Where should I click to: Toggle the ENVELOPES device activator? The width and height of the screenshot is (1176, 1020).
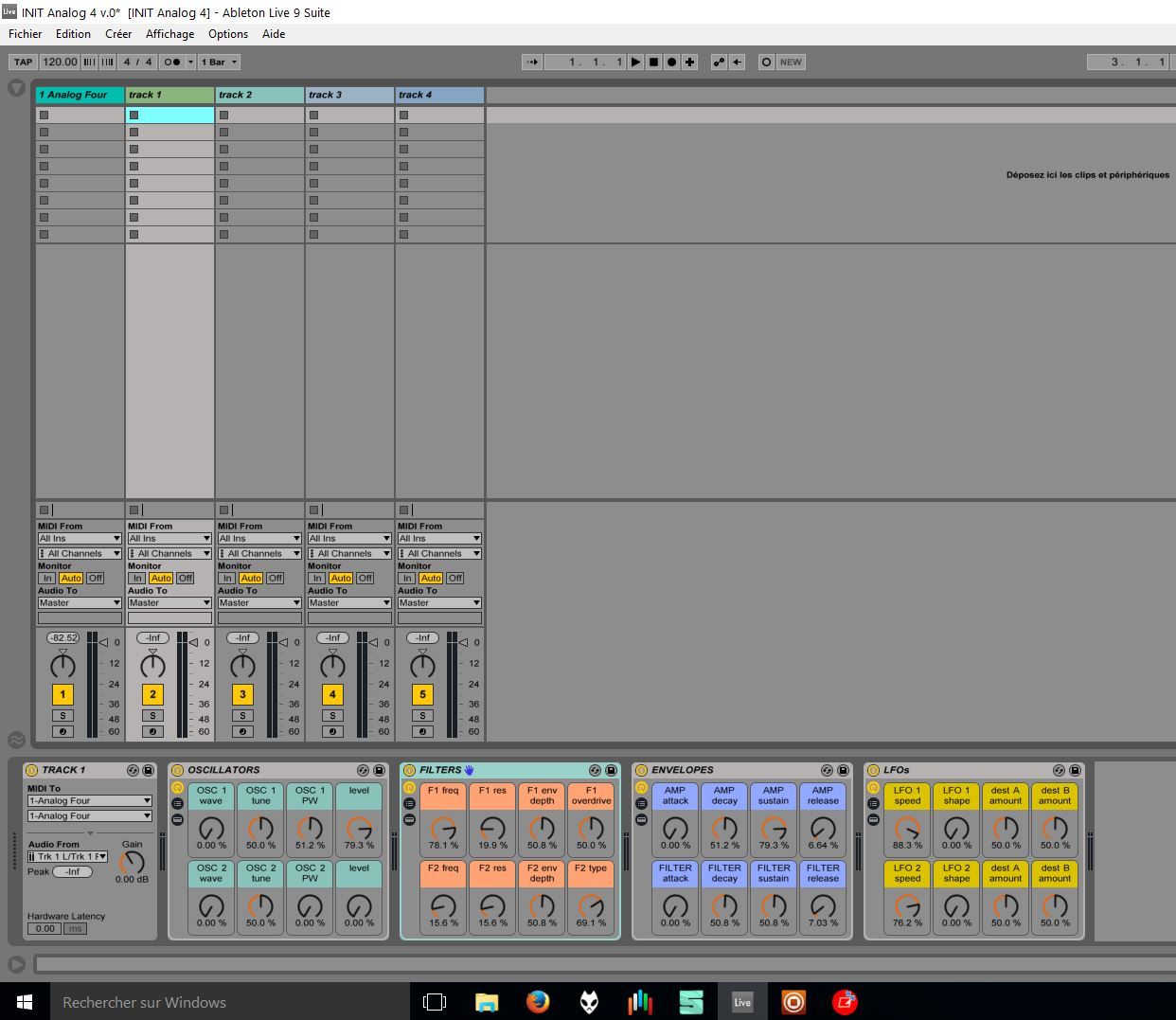tap(642, 771)
